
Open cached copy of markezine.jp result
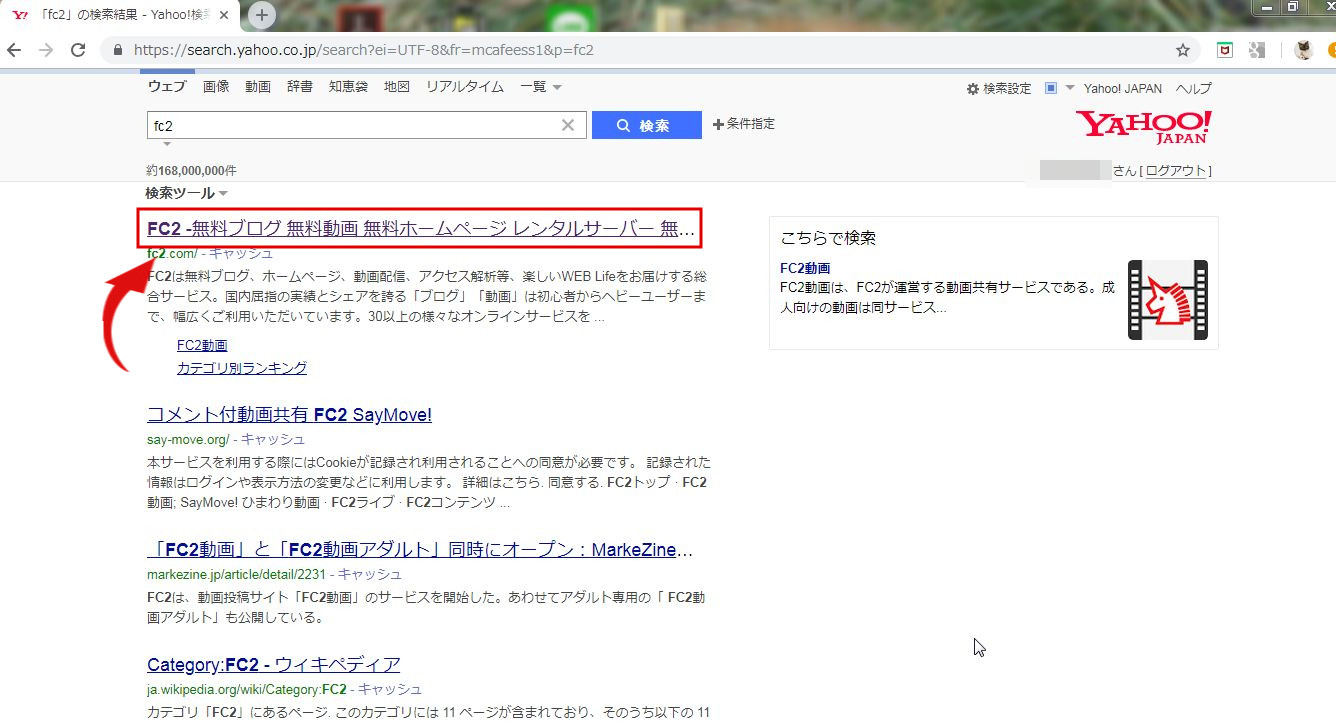370,575
